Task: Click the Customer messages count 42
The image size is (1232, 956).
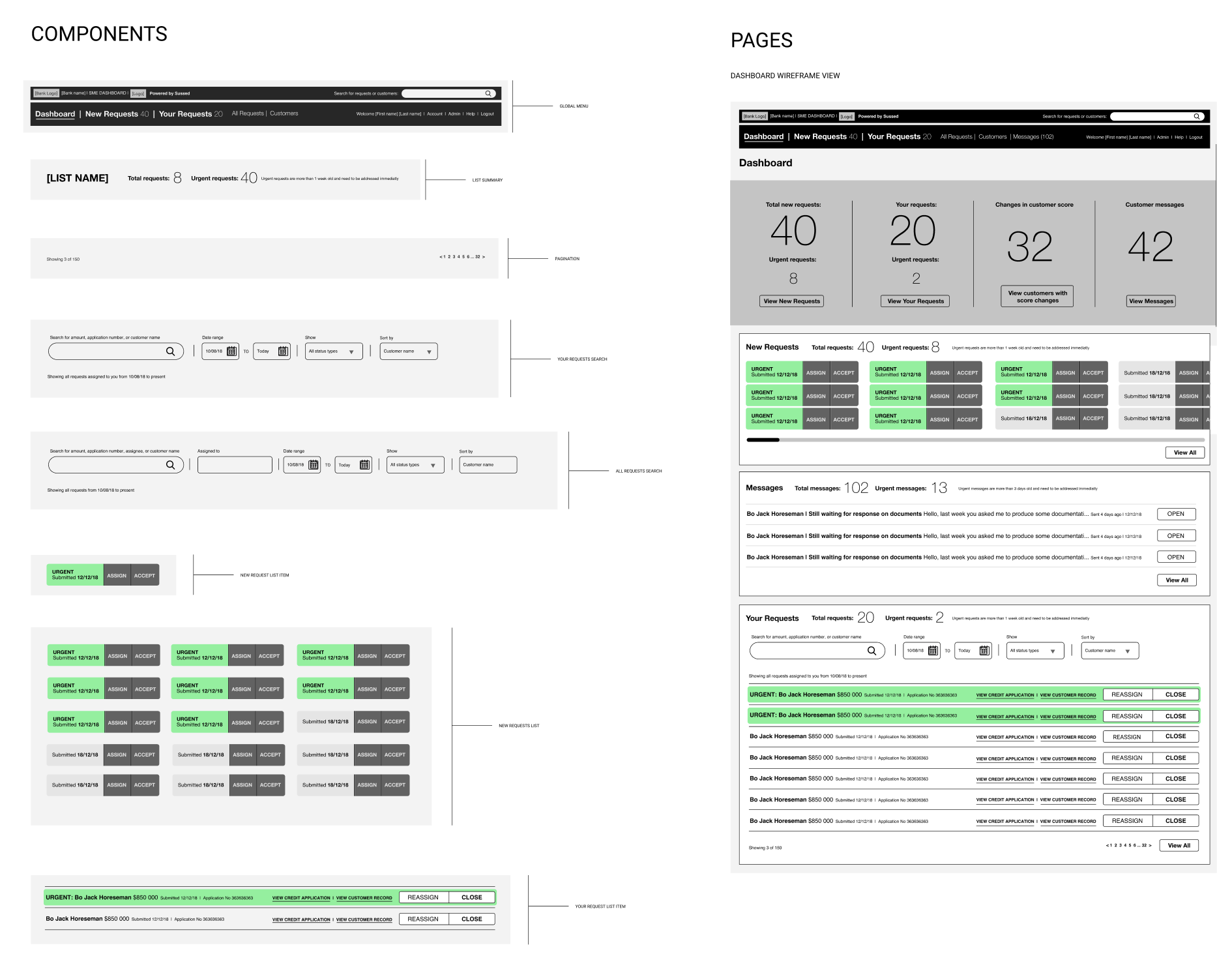Action: (x=1151, y=246)
